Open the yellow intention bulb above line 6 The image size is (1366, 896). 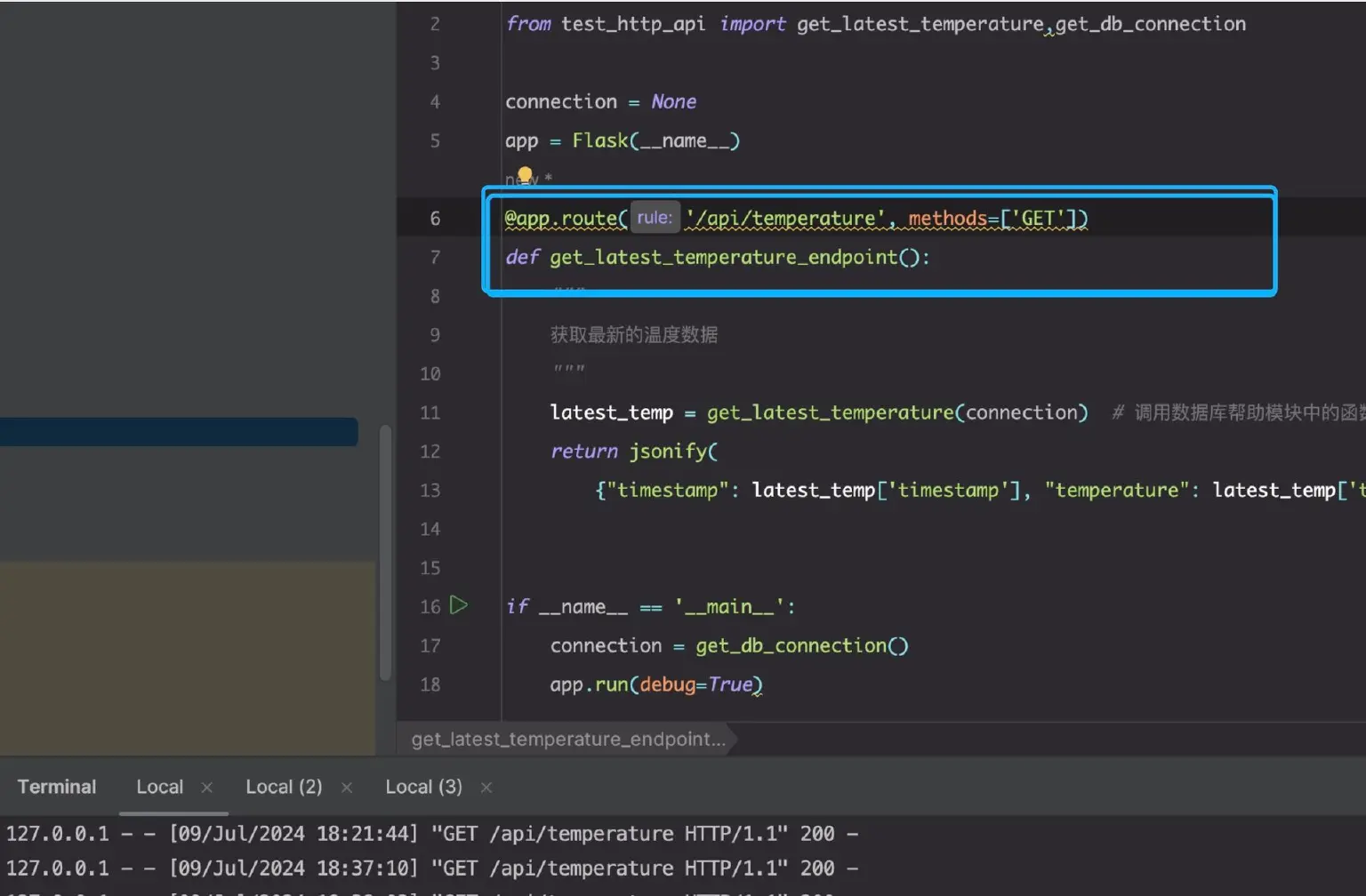(525, 174)
